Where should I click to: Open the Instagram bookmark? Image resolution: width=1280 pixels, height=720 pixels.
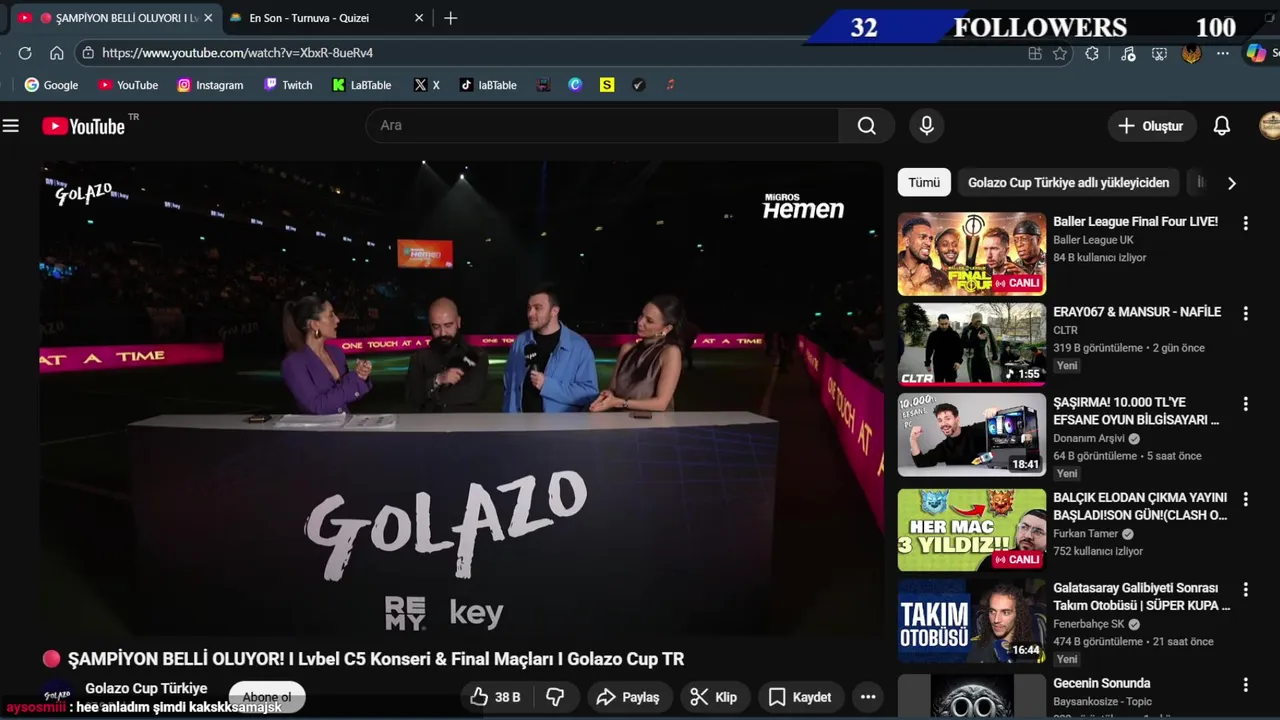[x=210, y=85]
